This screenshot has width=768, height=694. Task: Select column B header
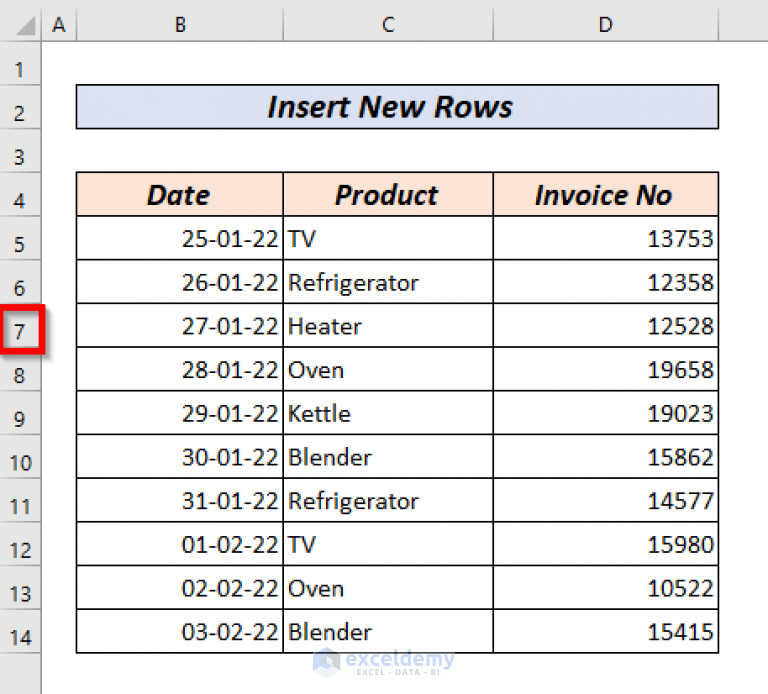(x=180, y=24)
